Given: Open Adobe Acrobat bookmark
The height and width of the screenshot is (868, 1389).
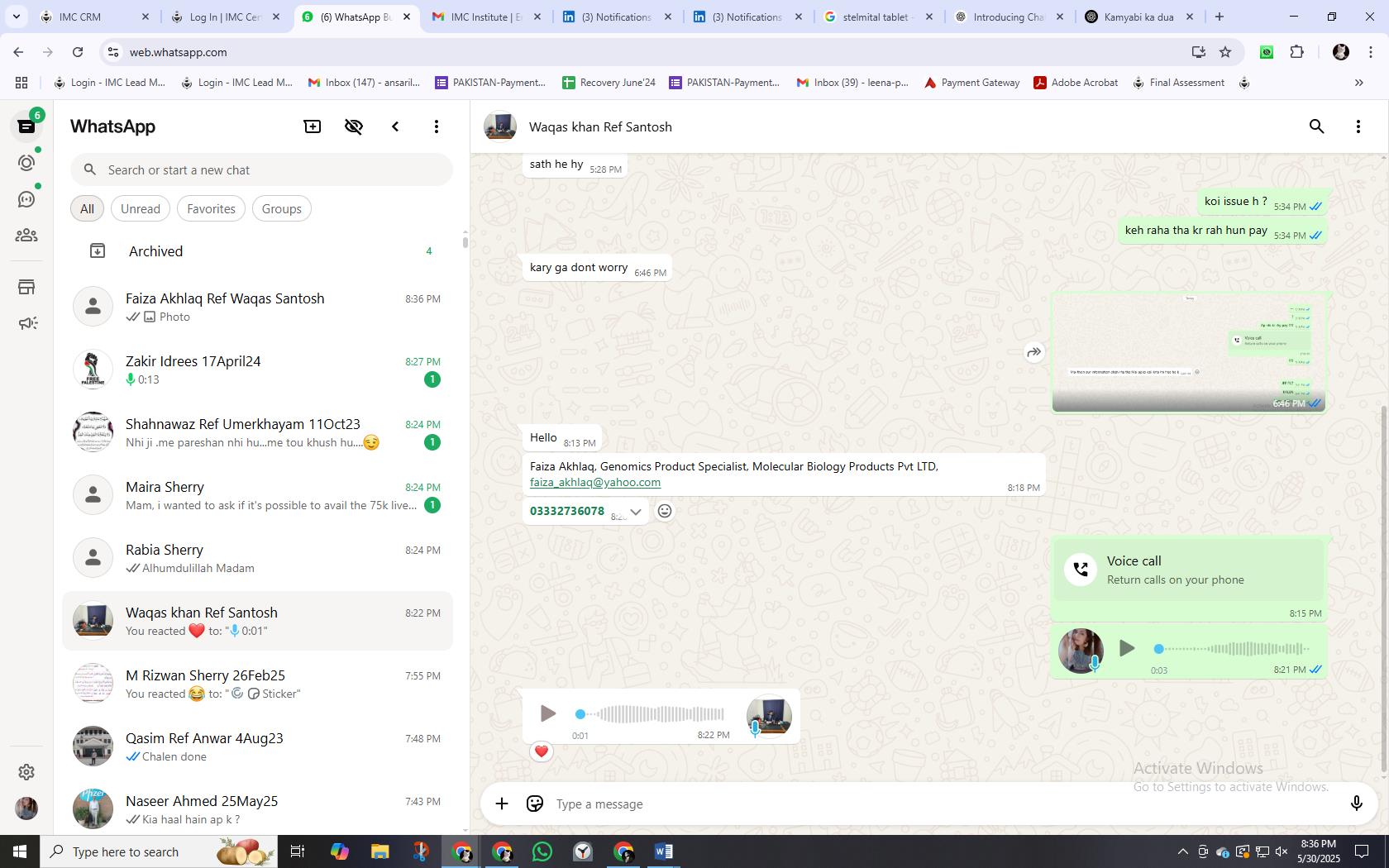Looking at the screenshot, I should coord(1076,83).
